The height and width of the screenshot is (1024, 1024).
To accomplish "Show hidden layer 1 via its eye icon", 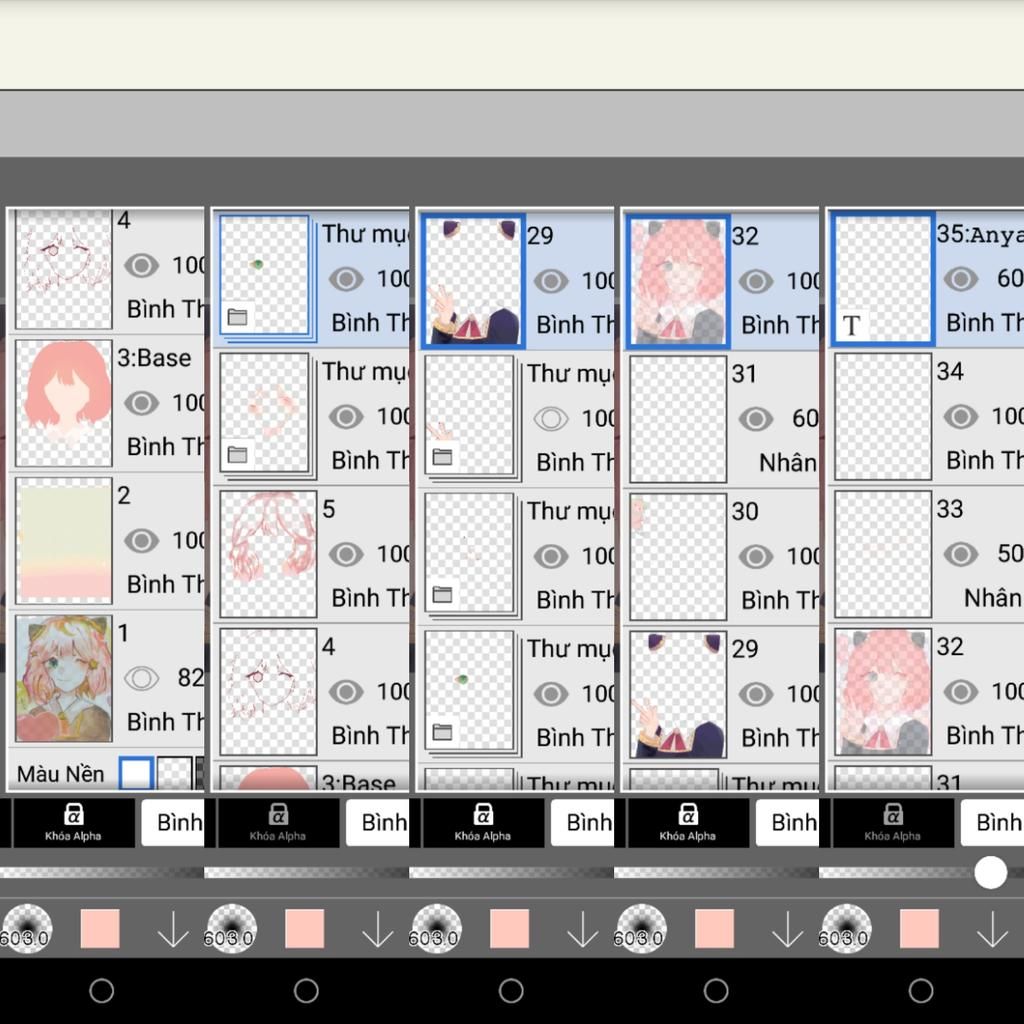I will [x=141, y=678].
